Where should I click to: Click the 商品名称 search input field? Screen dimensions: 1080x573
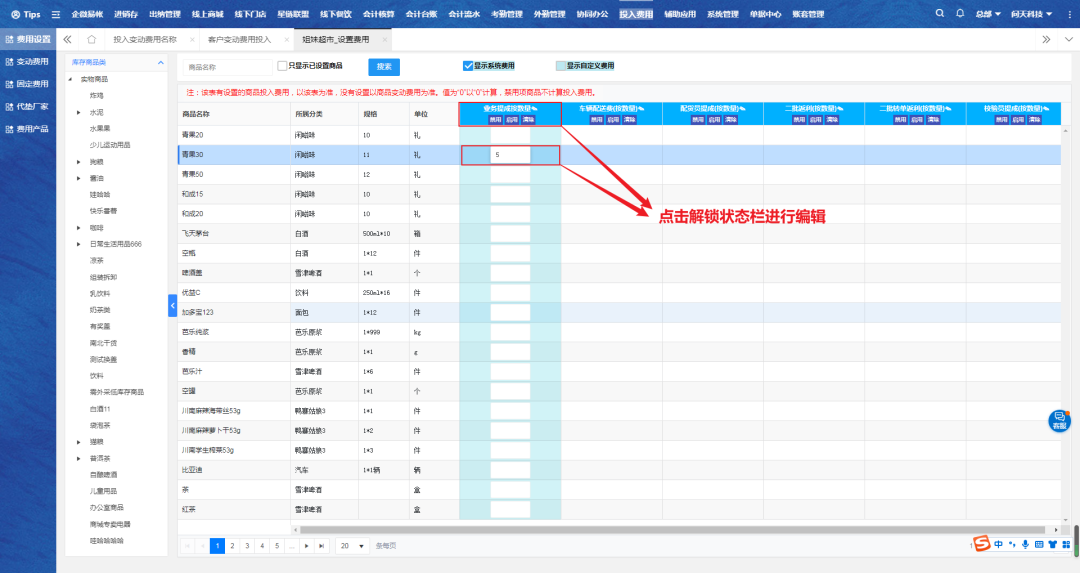click(x=227, y=67)
